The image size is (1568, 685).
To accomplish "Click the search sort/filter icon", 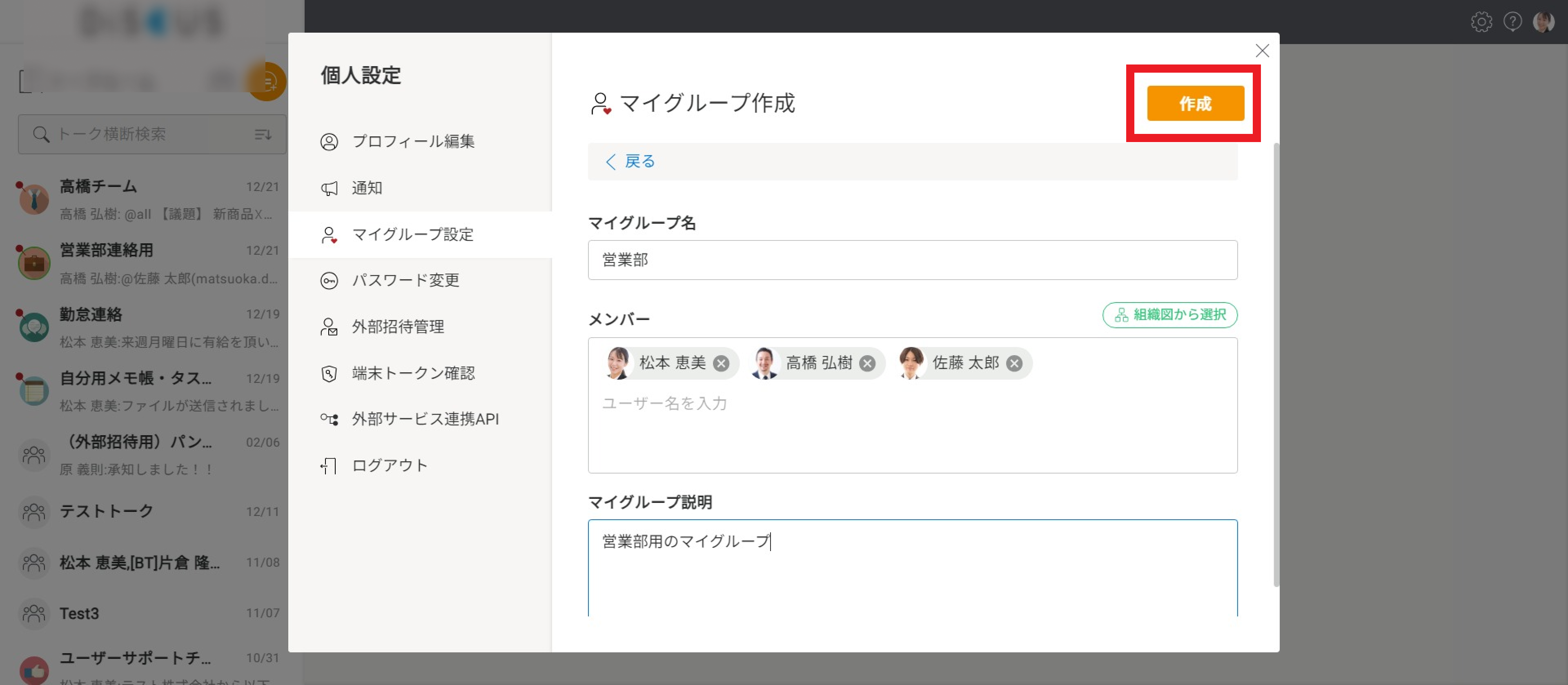I will point(262,134).
